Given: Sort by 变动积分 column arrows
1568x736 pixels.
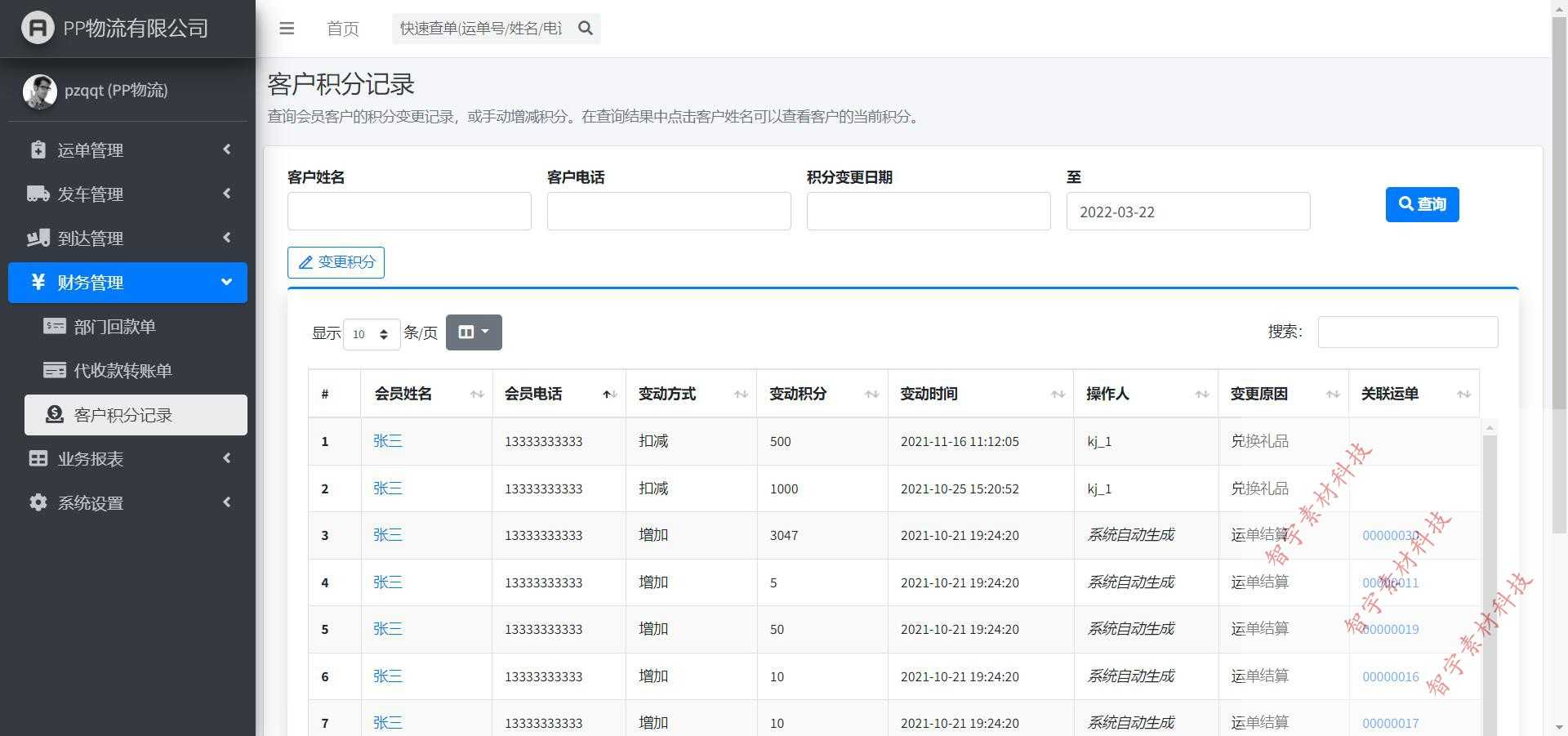Looking at the screenshot, I should tap(871, 395).
